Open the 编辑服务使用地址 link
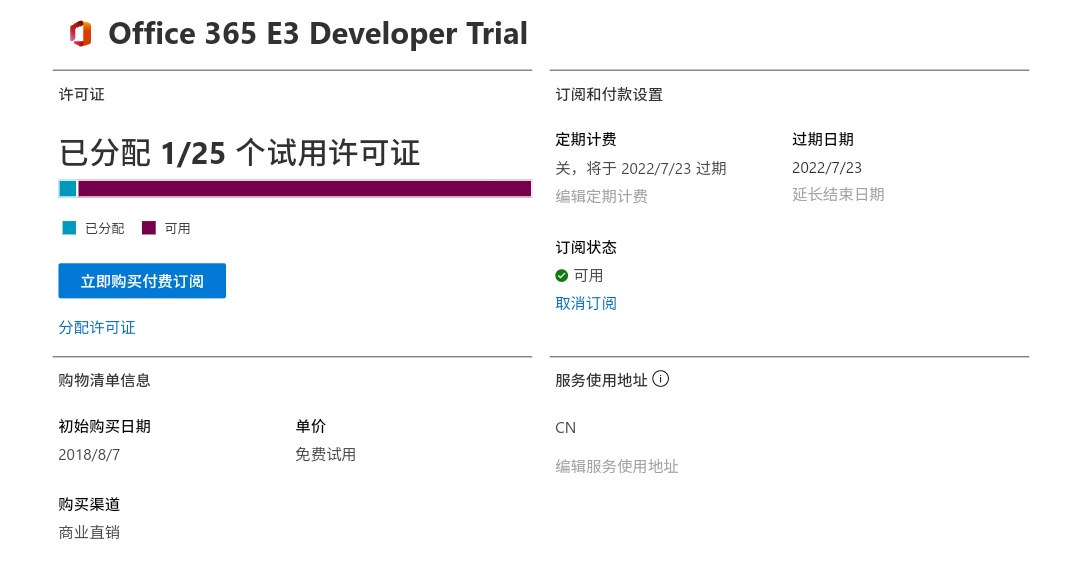 [617, 467]
